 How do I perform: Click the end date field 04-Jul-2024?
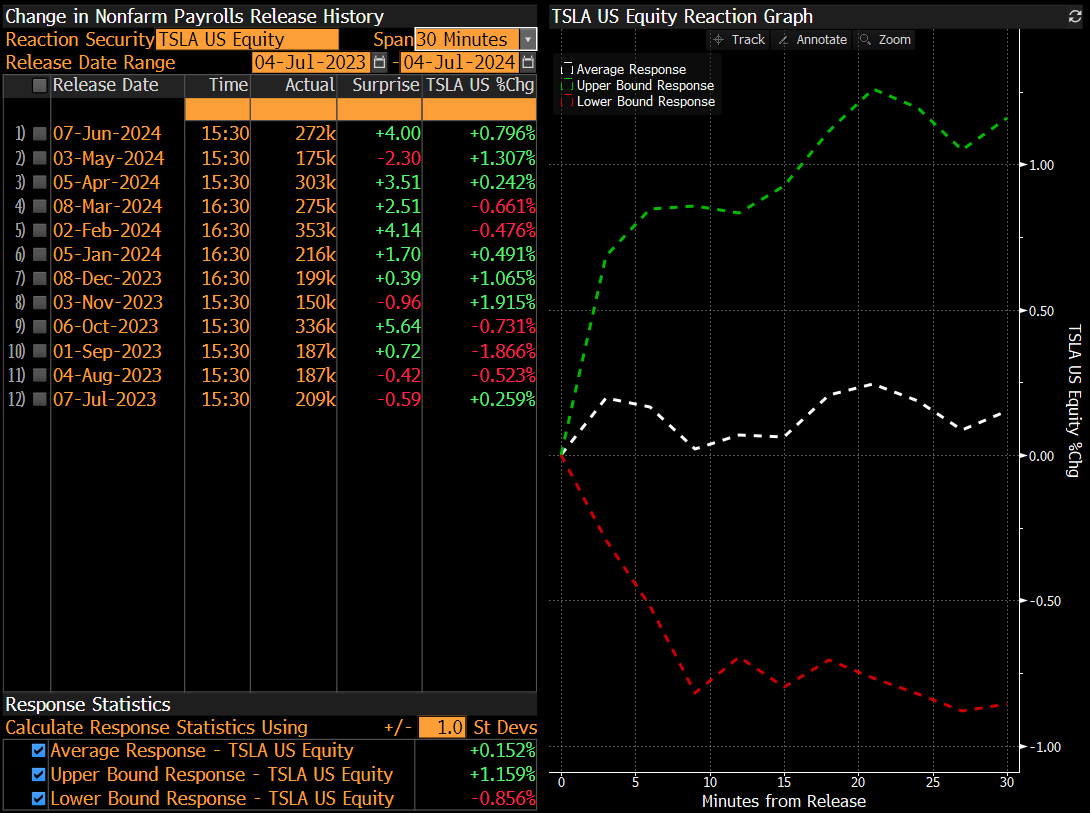[x=459, y=63]
